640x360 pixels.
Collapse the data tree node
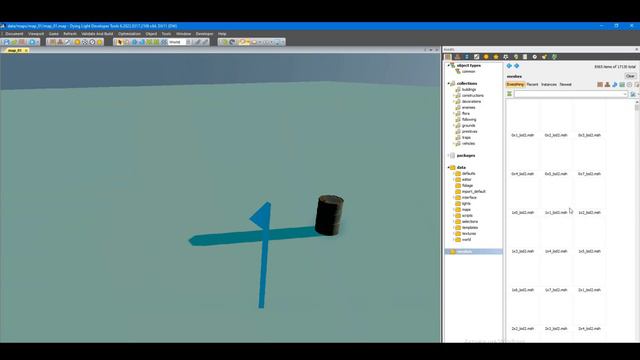449,167
